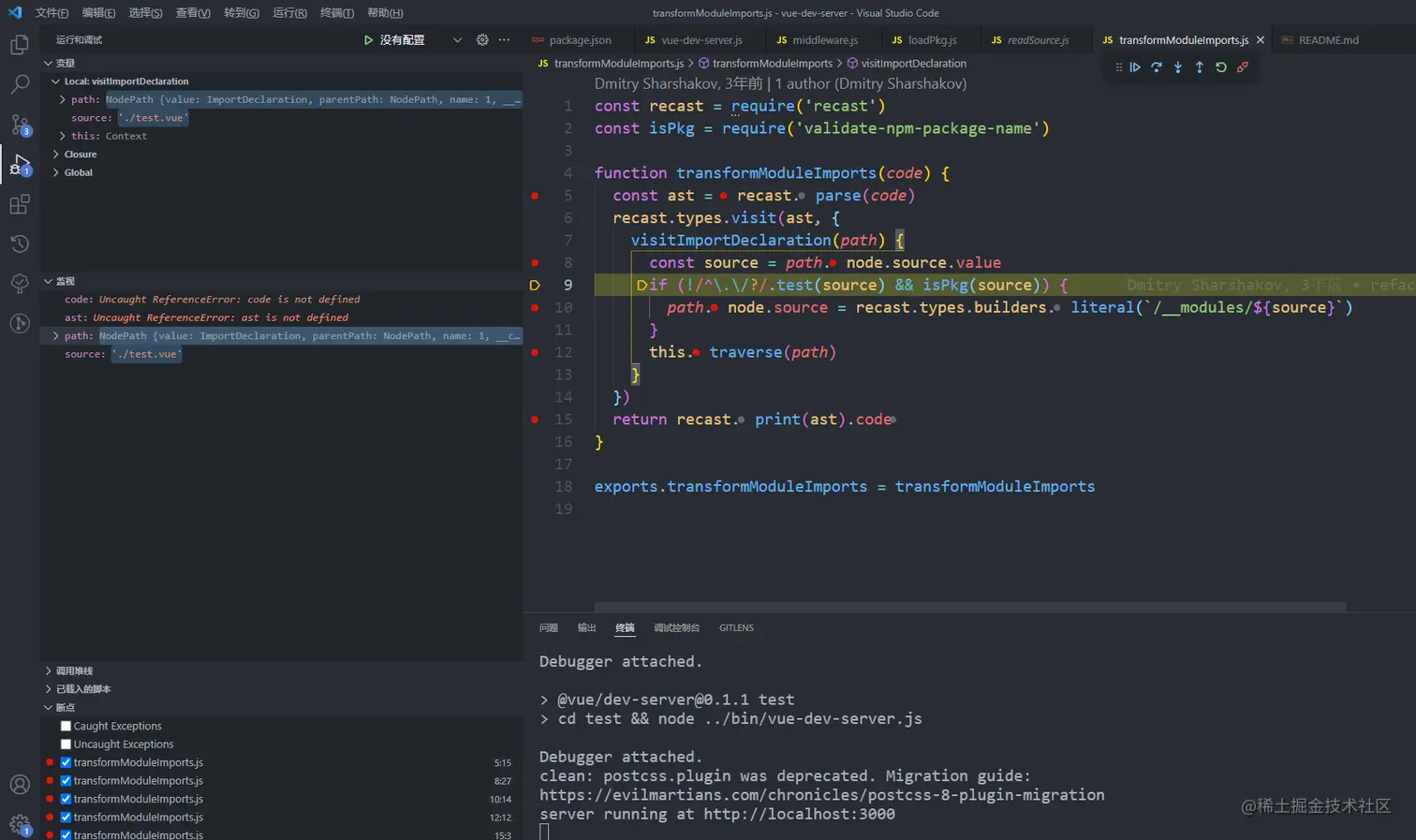Disable the breakpoint at 15:3

coord(66,834)
